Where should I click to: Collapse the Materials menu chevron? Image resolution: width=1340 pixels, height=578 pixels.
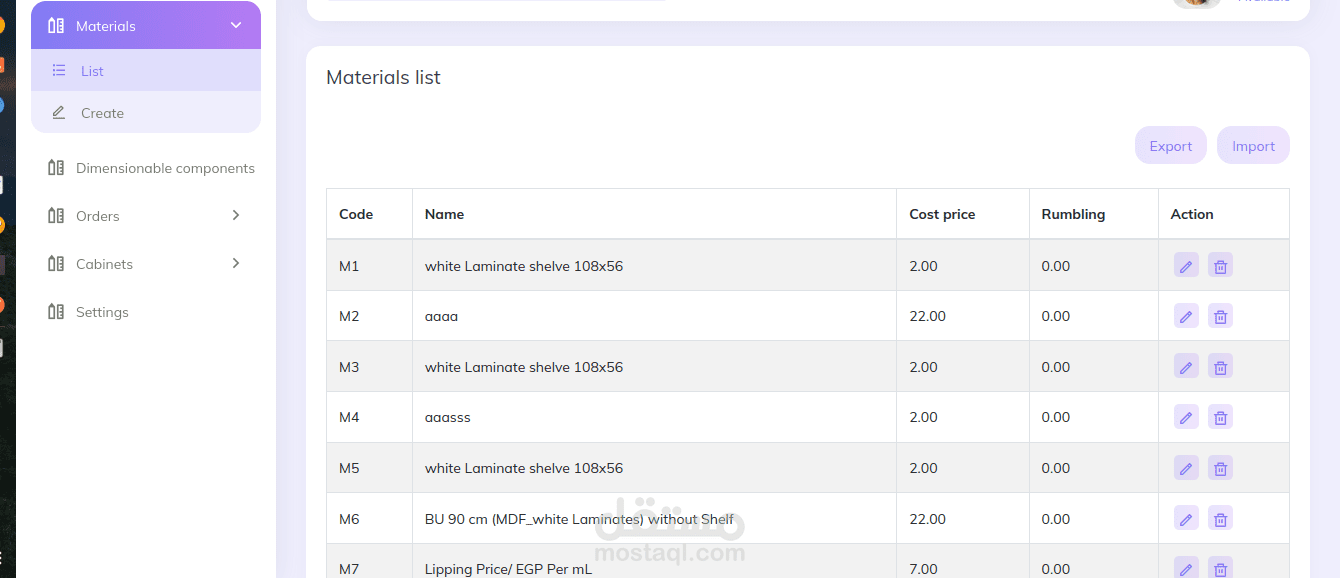tap(236, 26)
